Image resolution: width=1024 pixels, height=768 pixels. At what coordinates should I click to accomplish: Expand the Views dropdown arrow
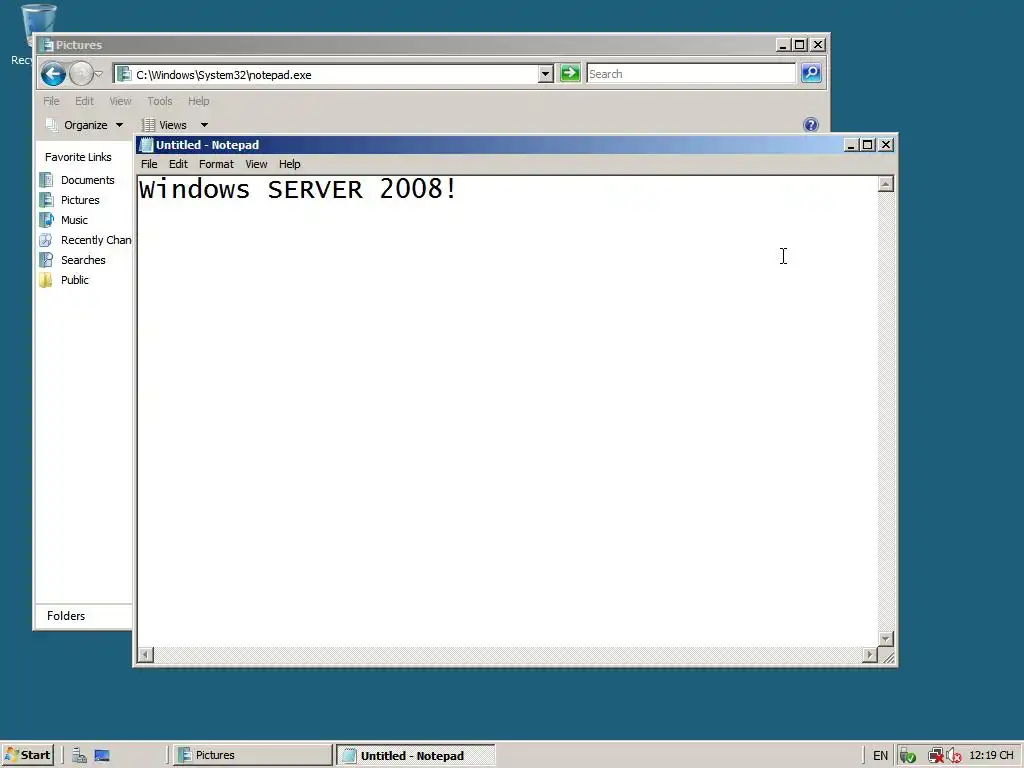tap(204, 125)
